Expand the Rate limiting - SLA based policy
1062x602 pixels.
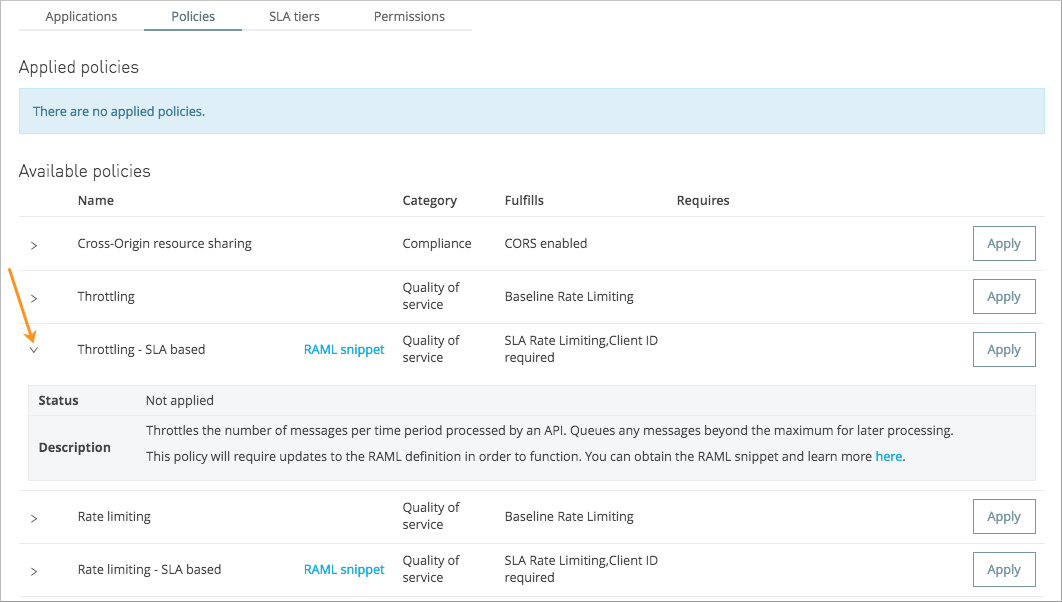click(34, 569)
